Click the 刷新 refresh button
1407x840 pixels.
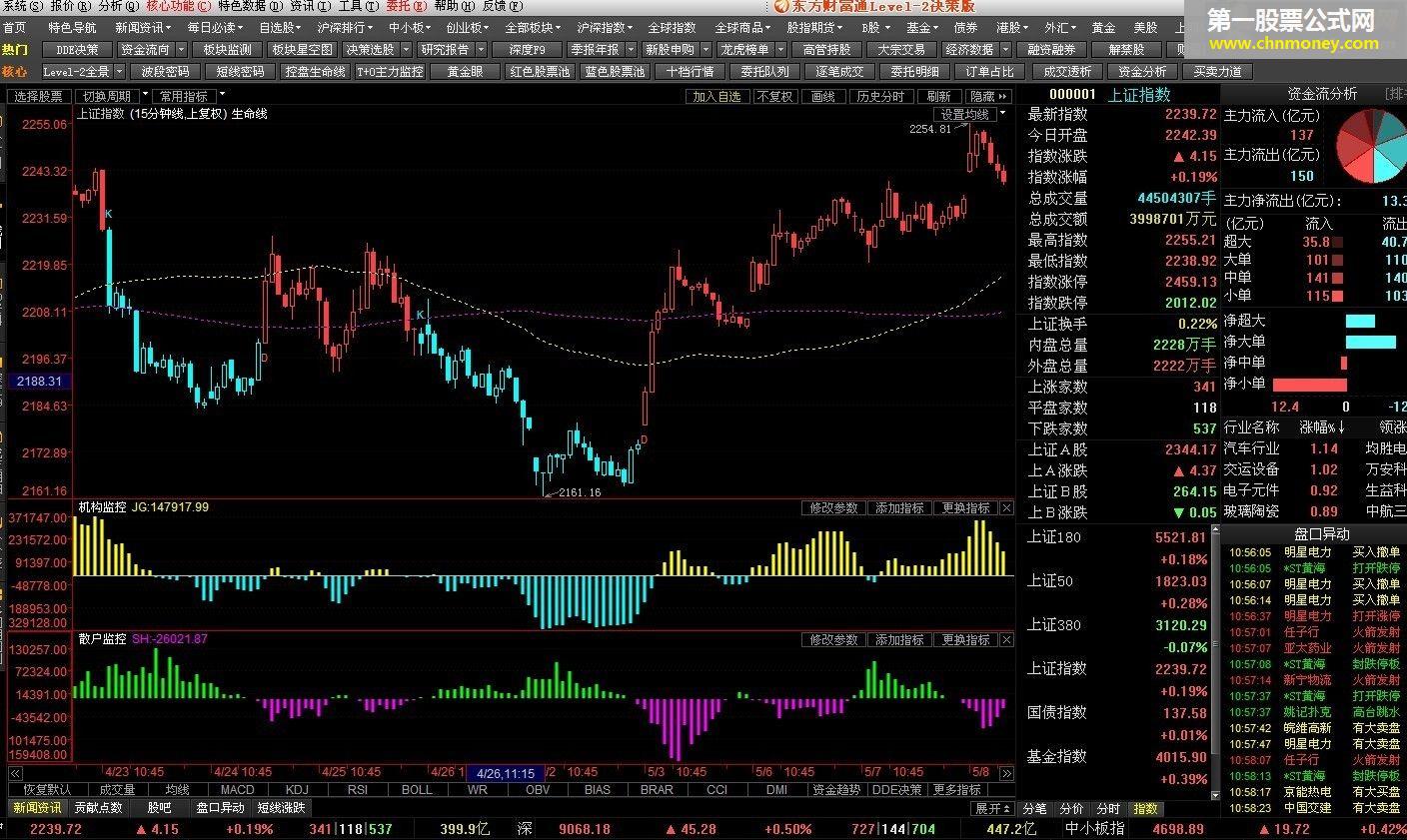tap(938, 96)
